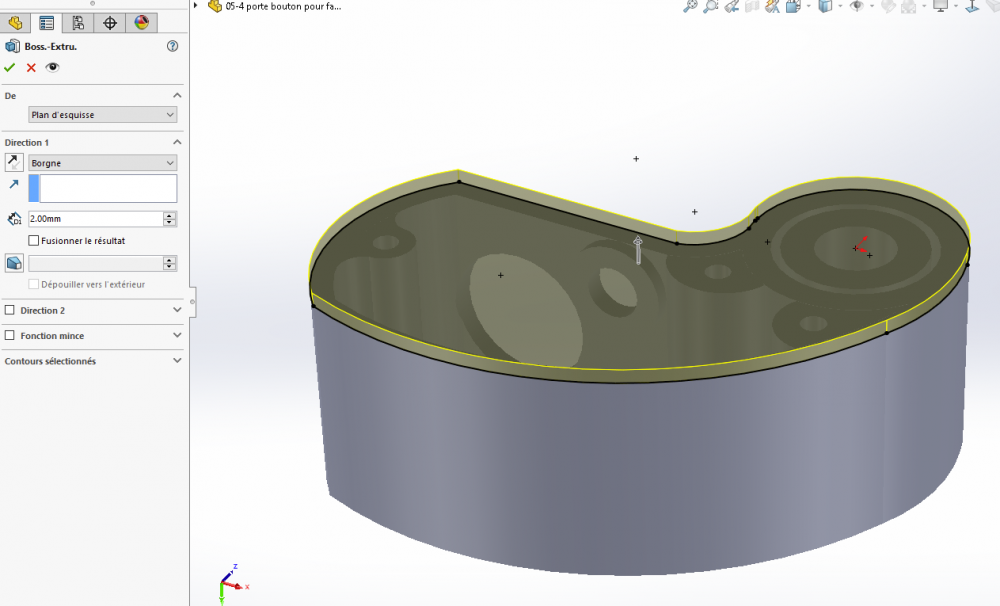Toggle the draft on/off button
The width and height of the screenshot is (1000, 606).
pyautogui.click(x=14, y=263)
